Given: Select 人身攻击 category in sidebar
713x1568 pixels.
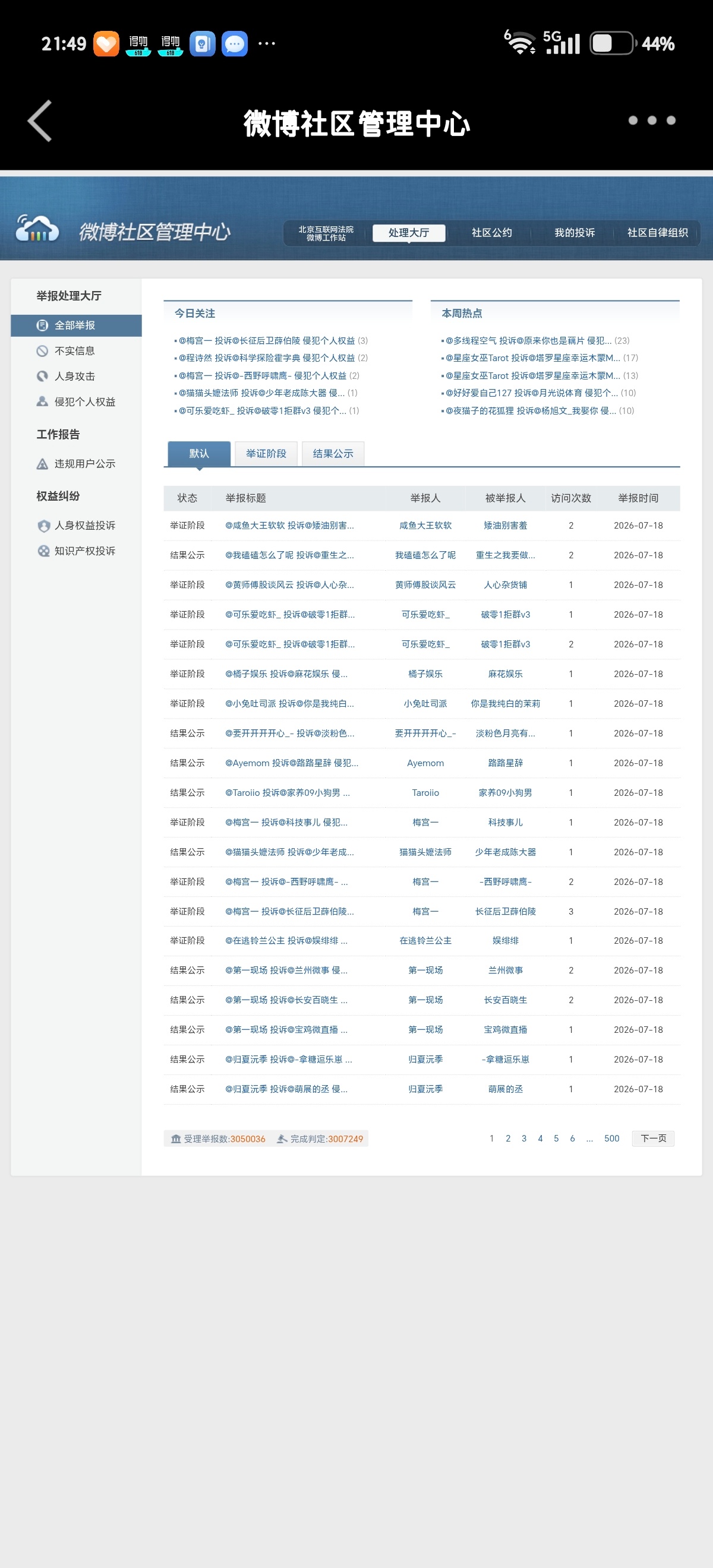Looking at the screenshot, I should (74, 377).
